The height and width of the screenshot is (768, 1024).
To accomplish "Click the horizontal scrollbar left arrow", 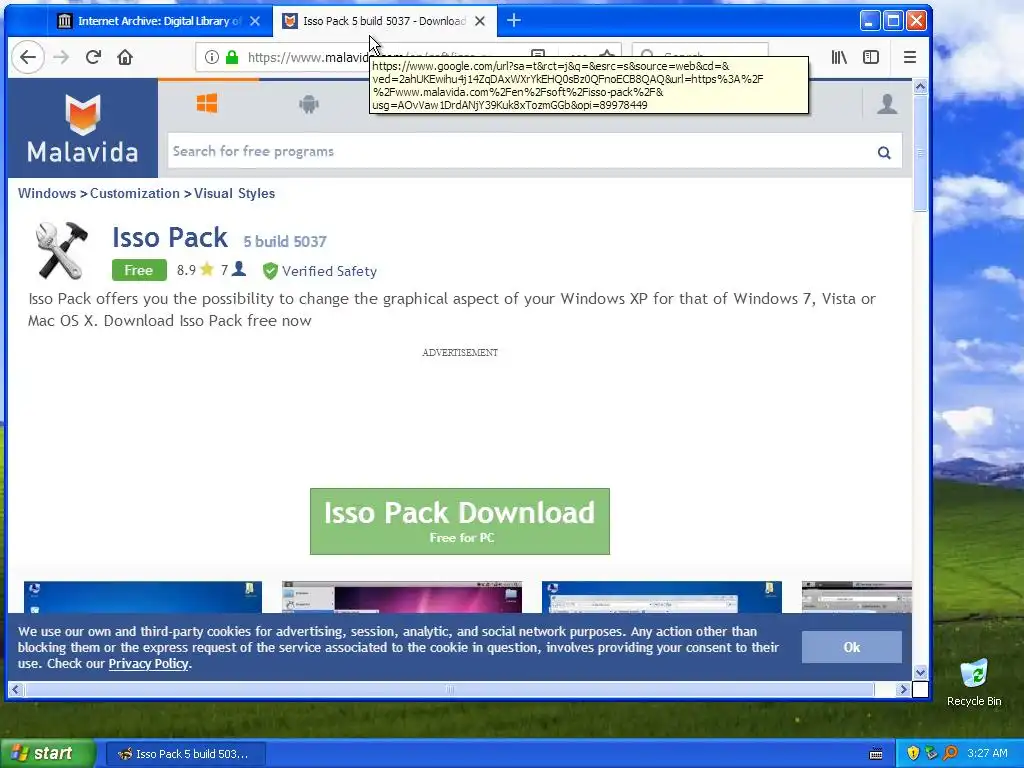I will point(16,689).
